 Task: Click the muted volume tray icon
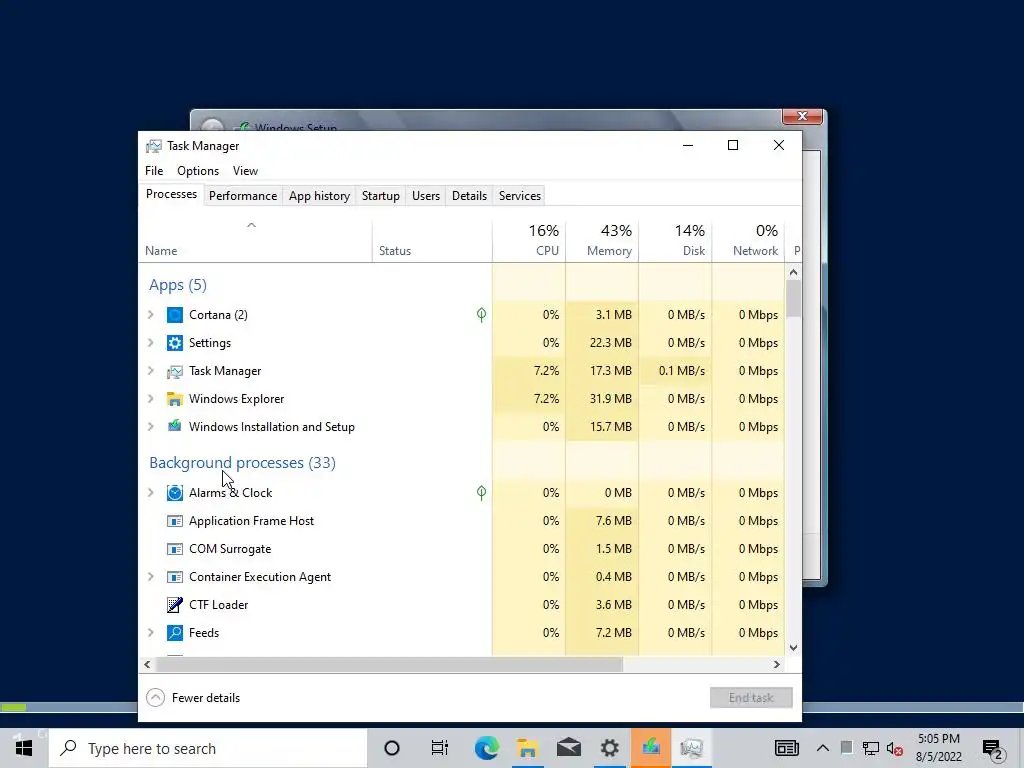click(x=895, y=748)
